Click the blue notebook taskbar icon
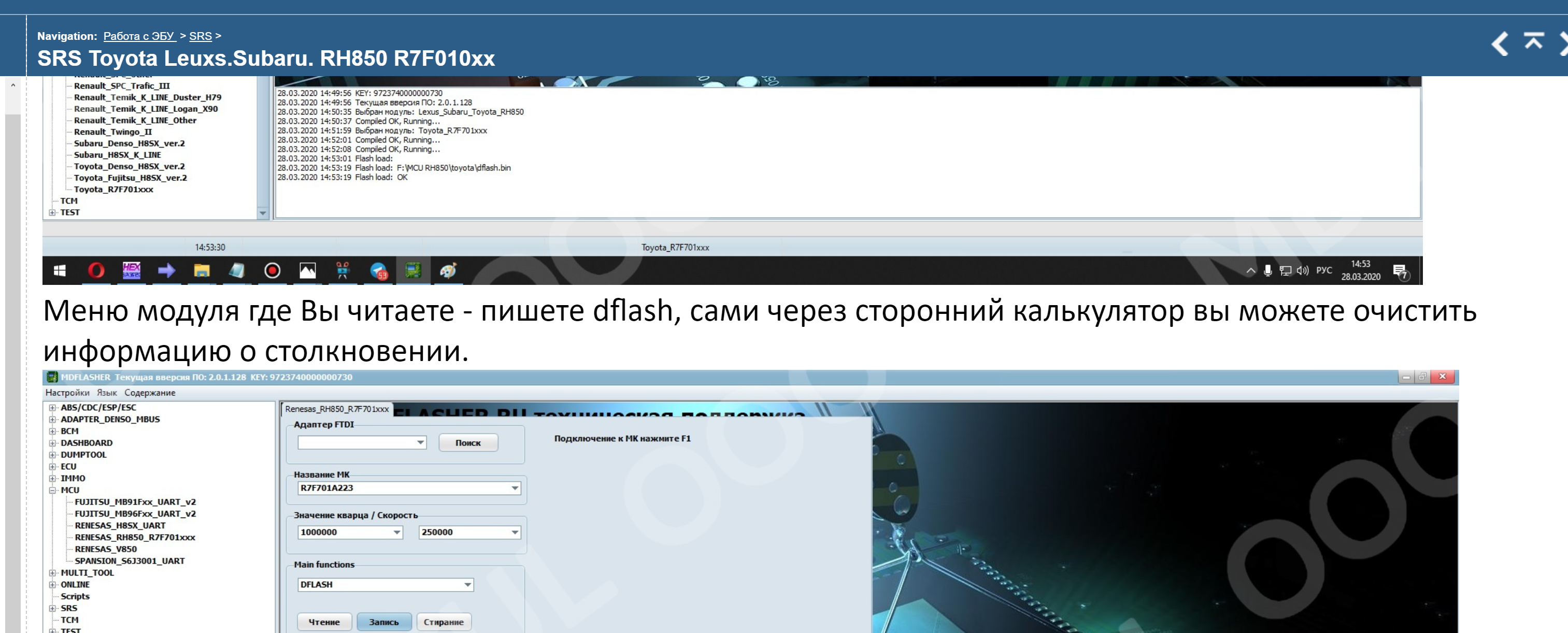1568x633 pixels. pyautogui.click(x=237, y=271)
